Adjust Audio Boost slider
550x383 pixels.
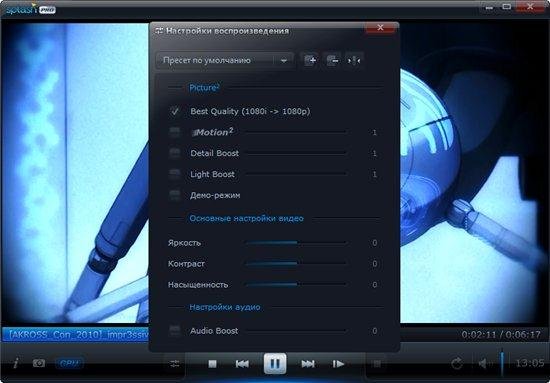click(x=296, y=331)
